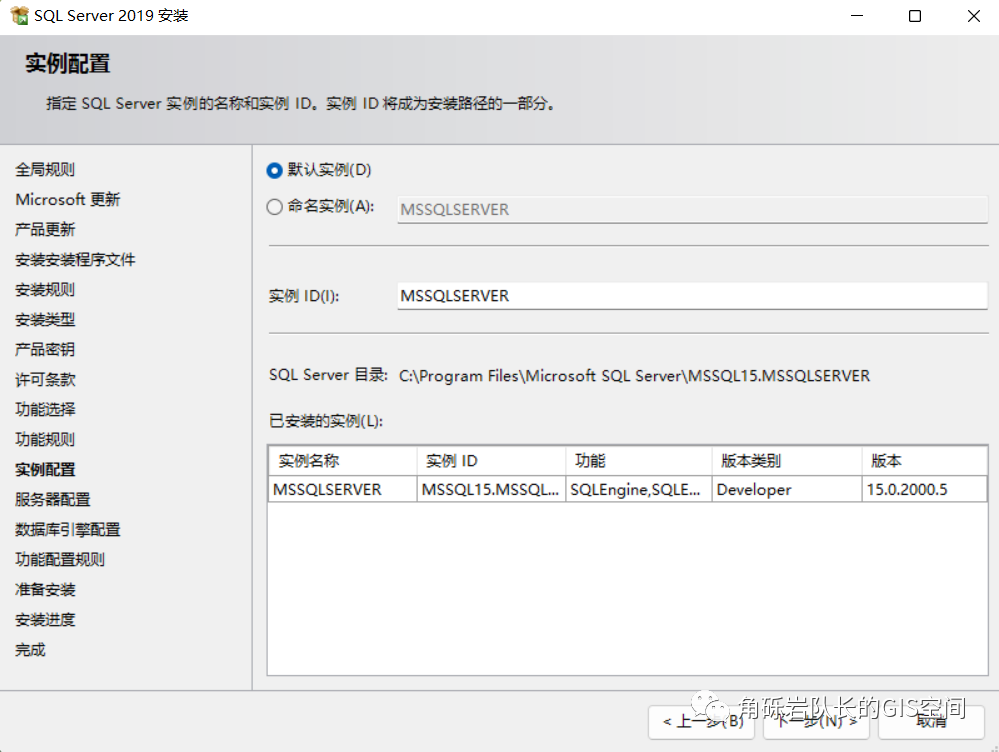Open the 许可条款 page
Image resolution: width=999 pixels, height=752 pixels.
44,378
